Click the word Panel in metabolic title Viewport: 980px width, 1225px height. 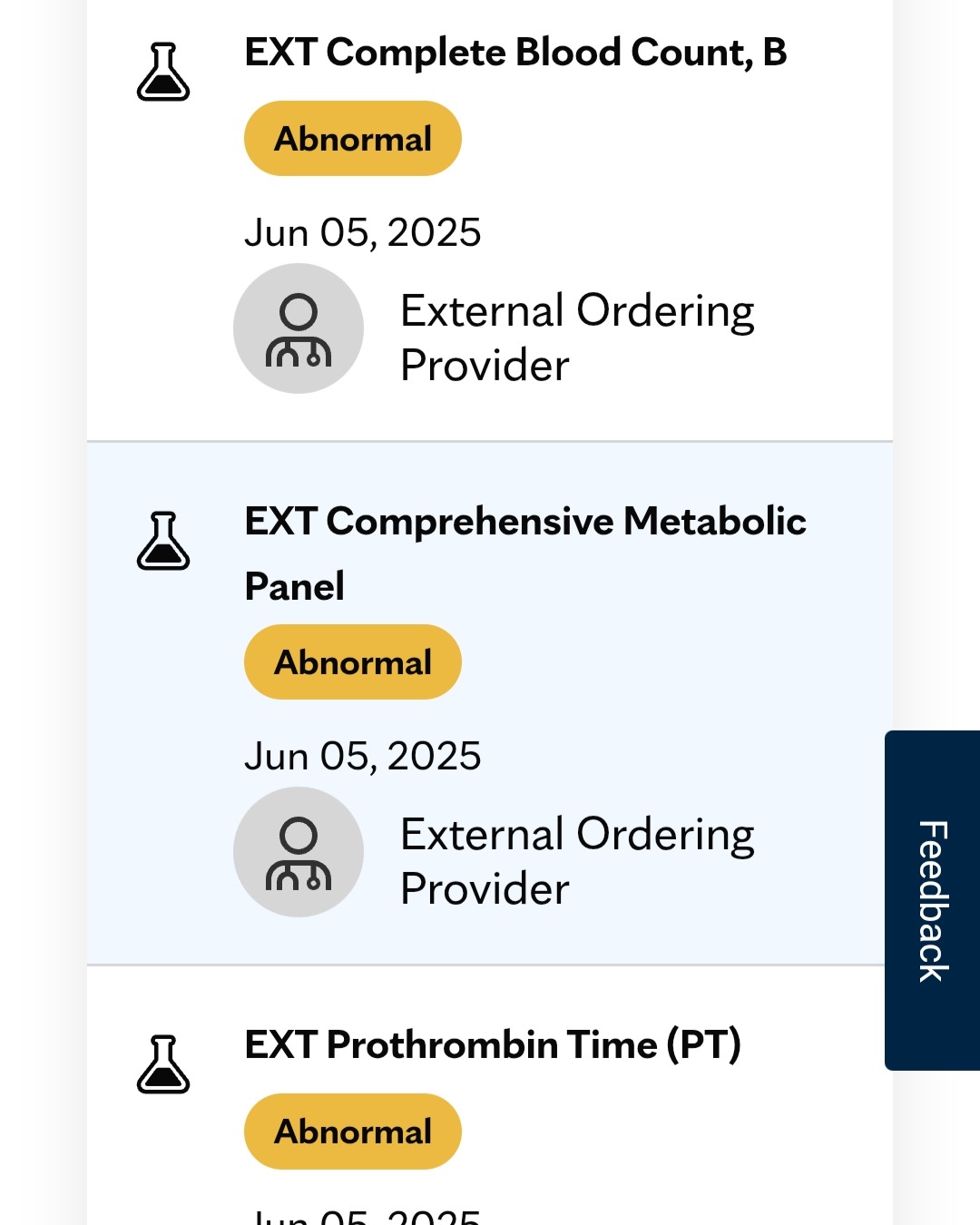(x=295, y=586)
